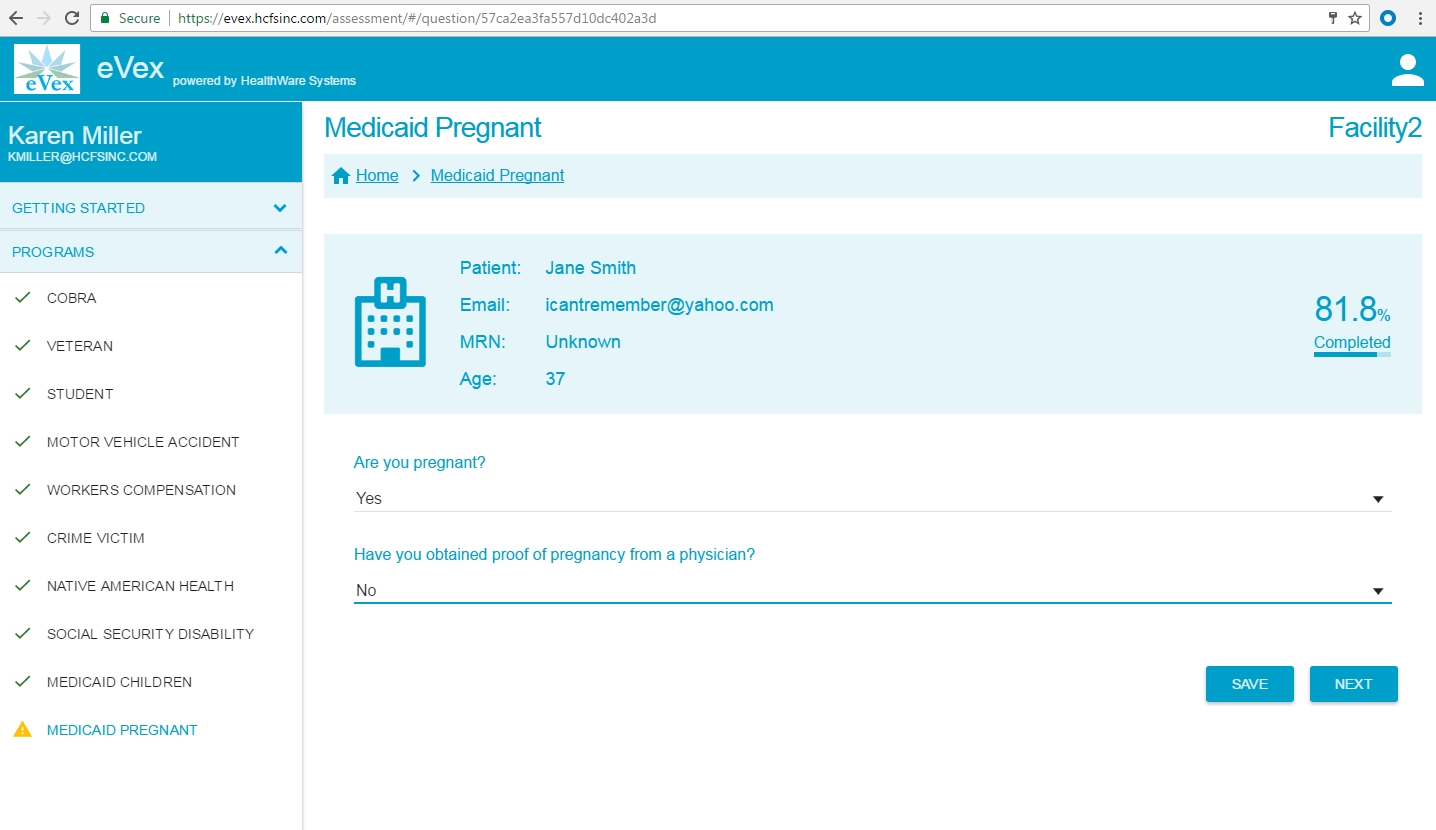Click the Next button
This screenshot has height=830, width=1436.
pos(1353,684)
